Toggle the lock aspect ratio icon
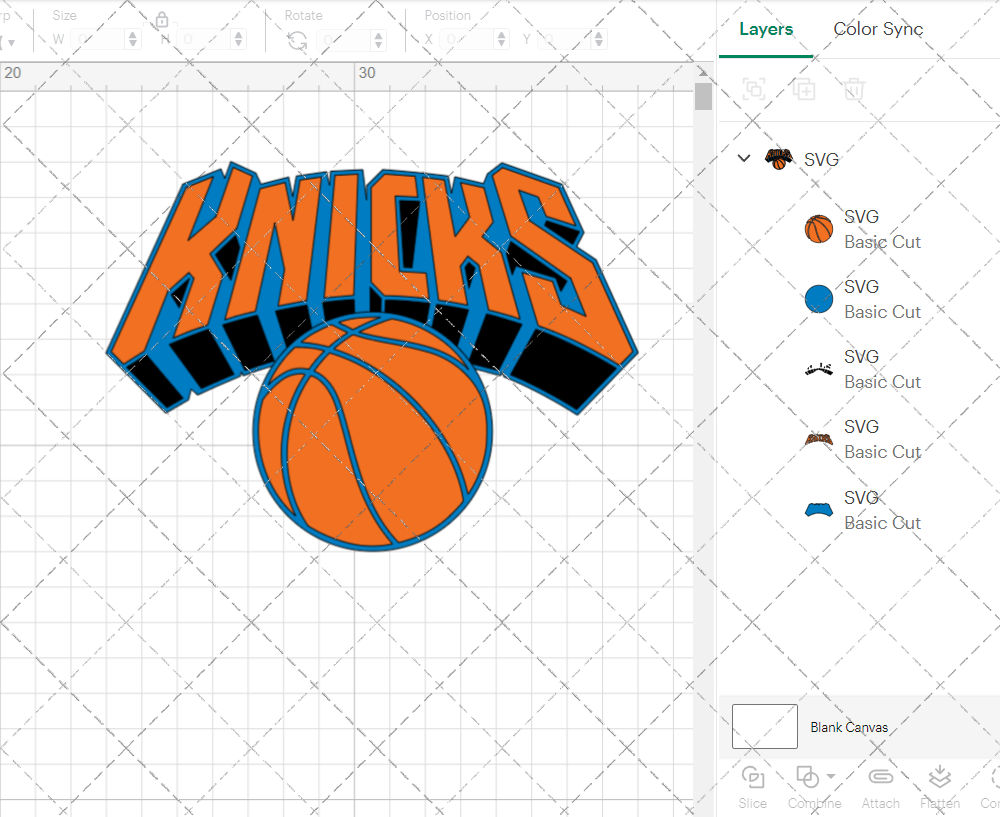Image resolution: width=1000 pixels, height=817 pixels. 162,20
